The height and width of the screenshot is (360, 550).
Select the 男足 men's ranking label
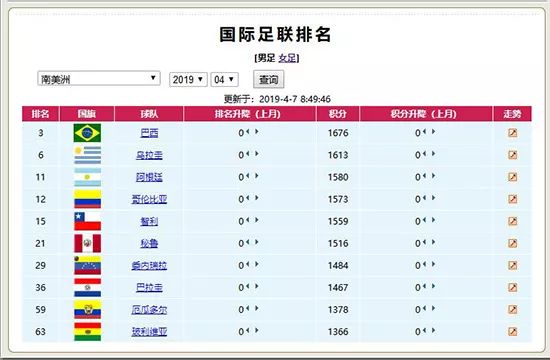coord(266,58)
